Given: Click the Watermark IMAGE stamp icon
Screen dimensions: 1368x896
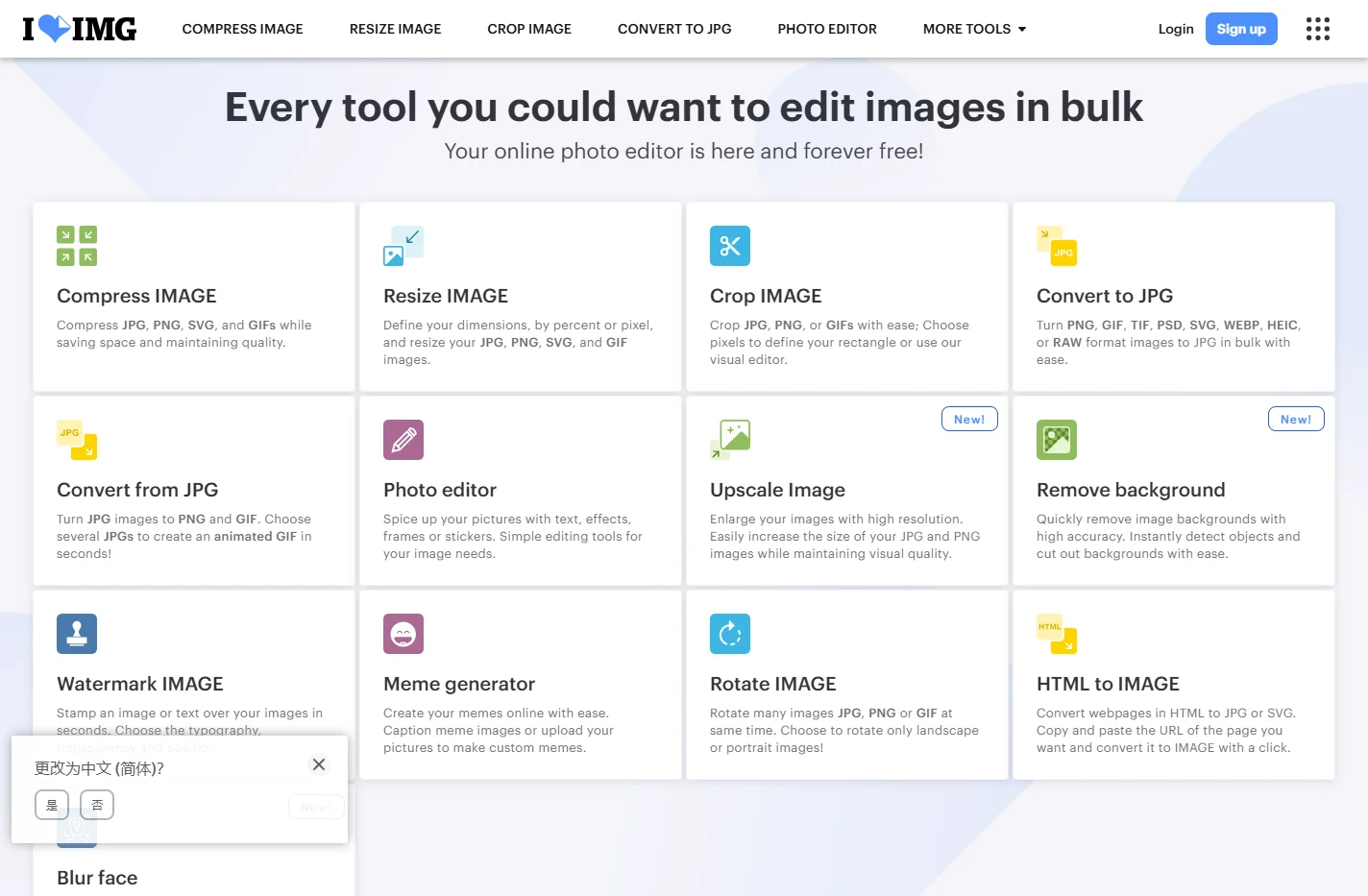Looking at the screenshot, I should (77, 634).
